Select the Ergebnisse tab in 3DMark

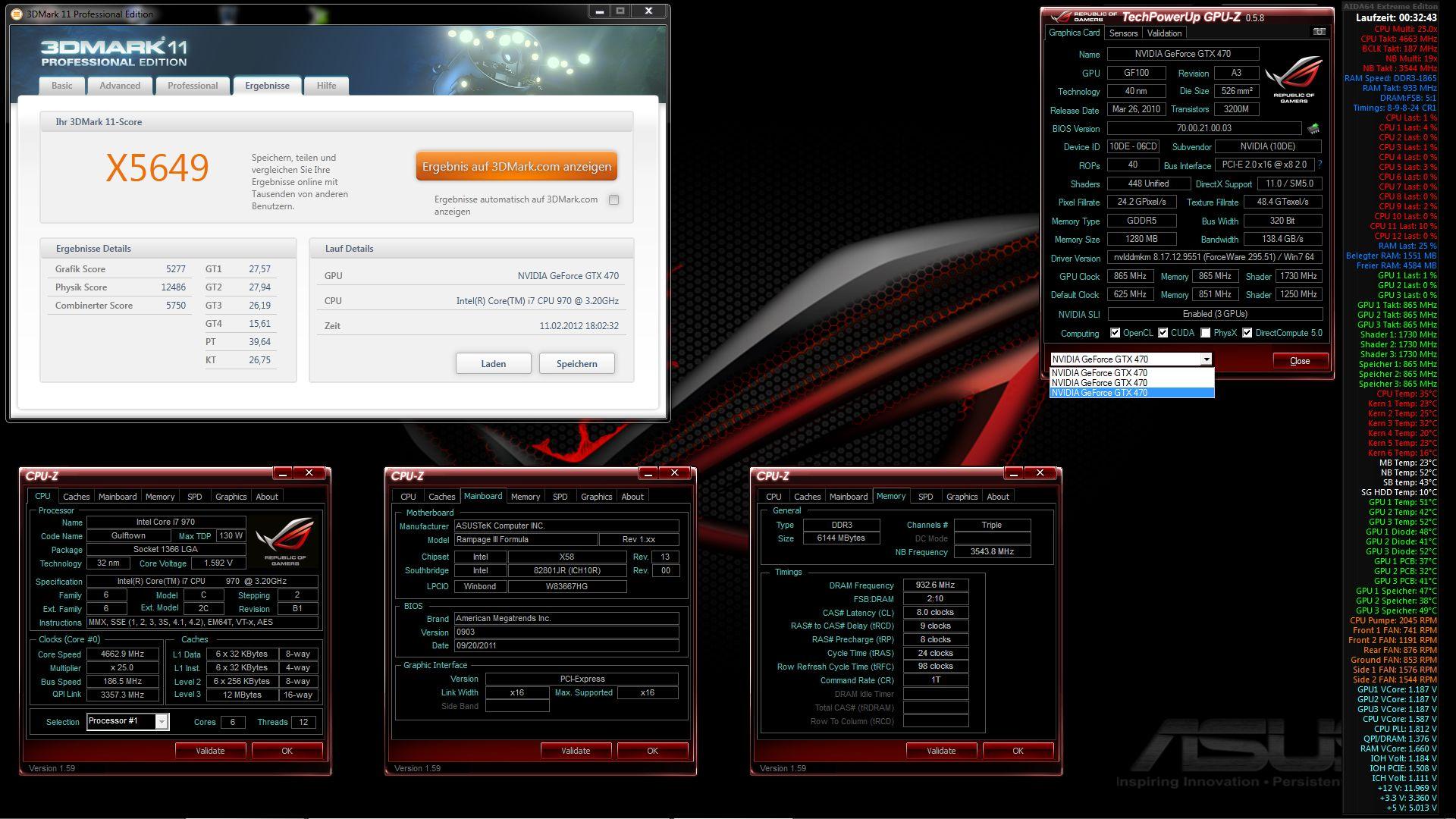267,86
